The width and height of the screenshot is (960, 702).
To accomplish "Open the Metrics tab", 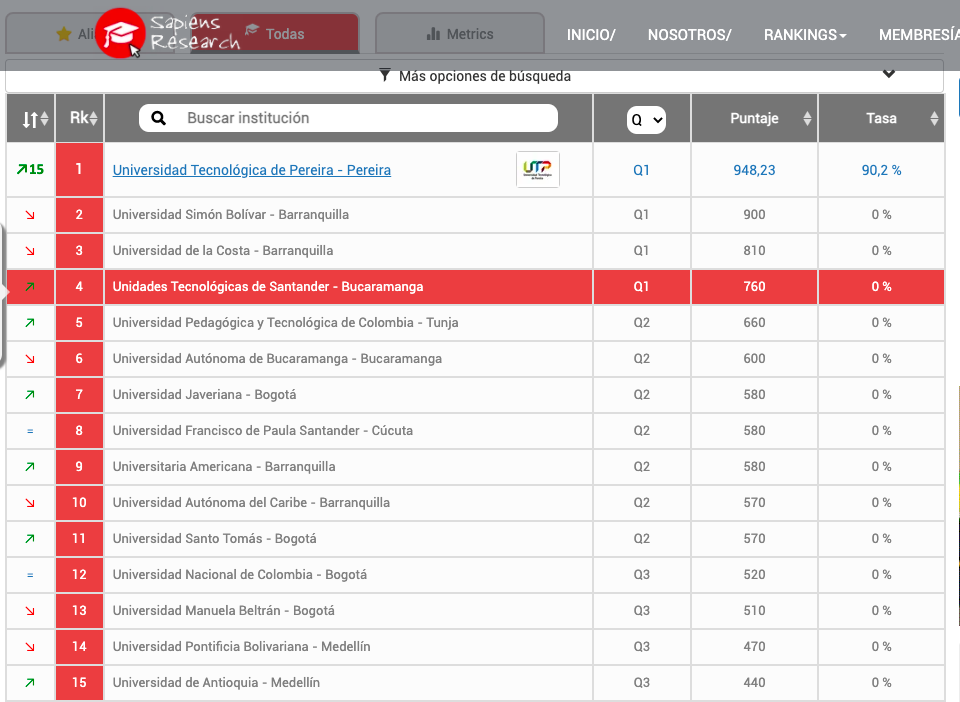I will (460, 34).
